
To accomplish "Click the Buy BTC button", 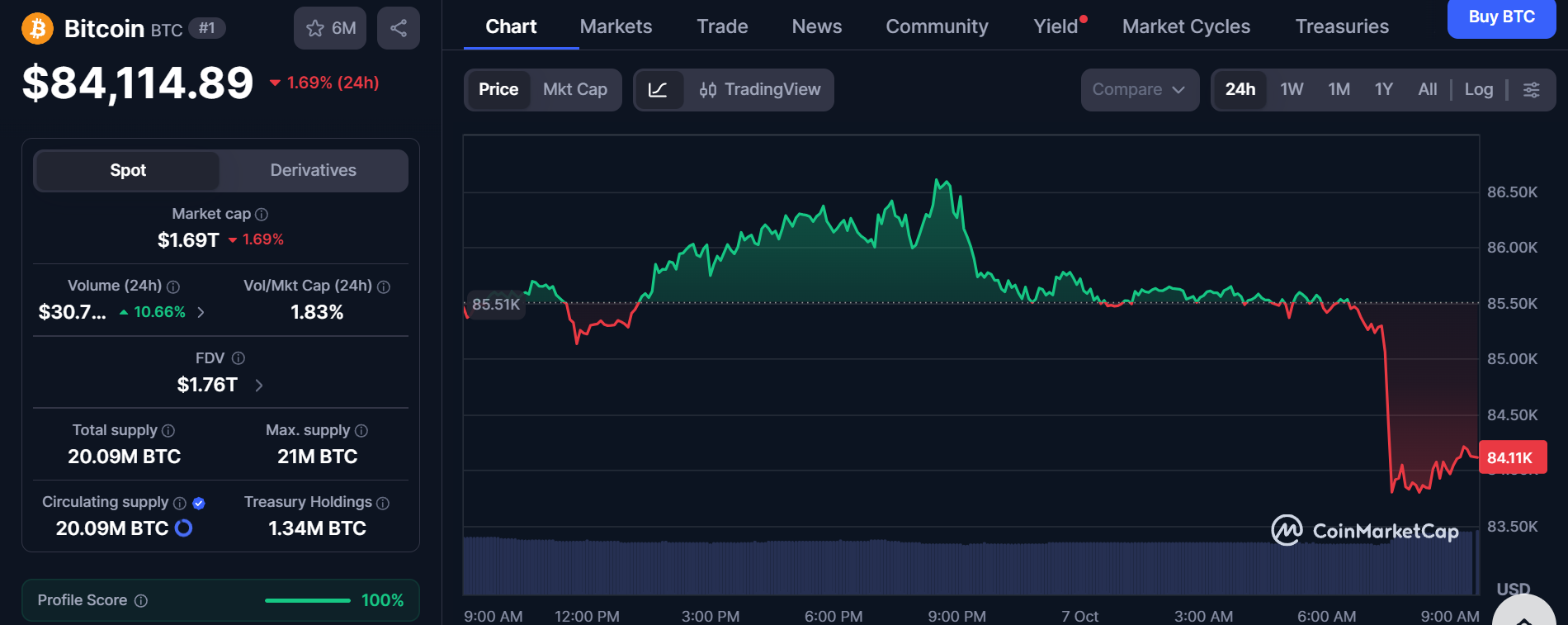I will [1501, 17].
